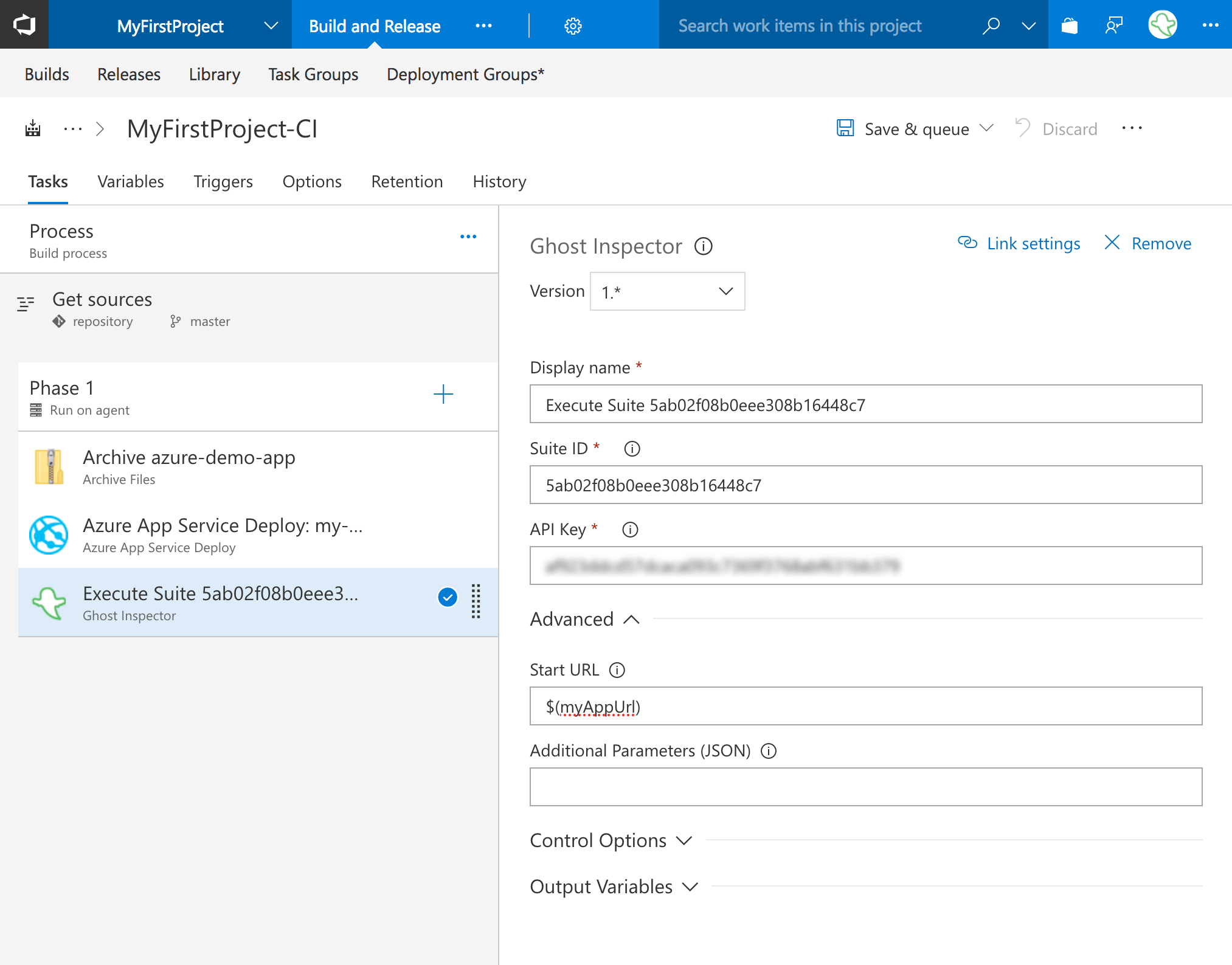Click the Save & queue button
This screenshot has width=1232, height=965.
click(x=902, y=129)
